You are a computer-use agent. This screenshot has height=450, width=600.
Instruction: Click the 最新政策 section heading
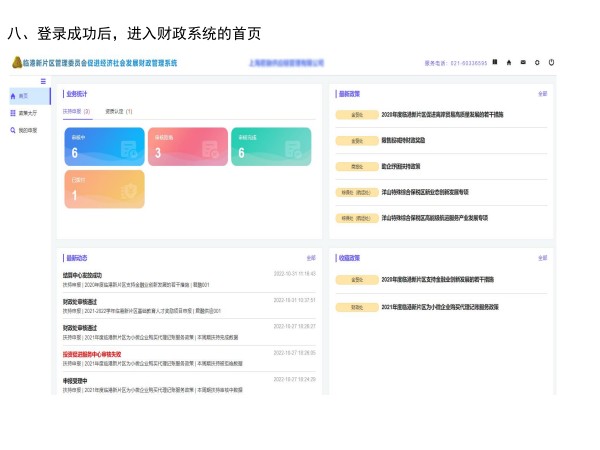[349, 94]
